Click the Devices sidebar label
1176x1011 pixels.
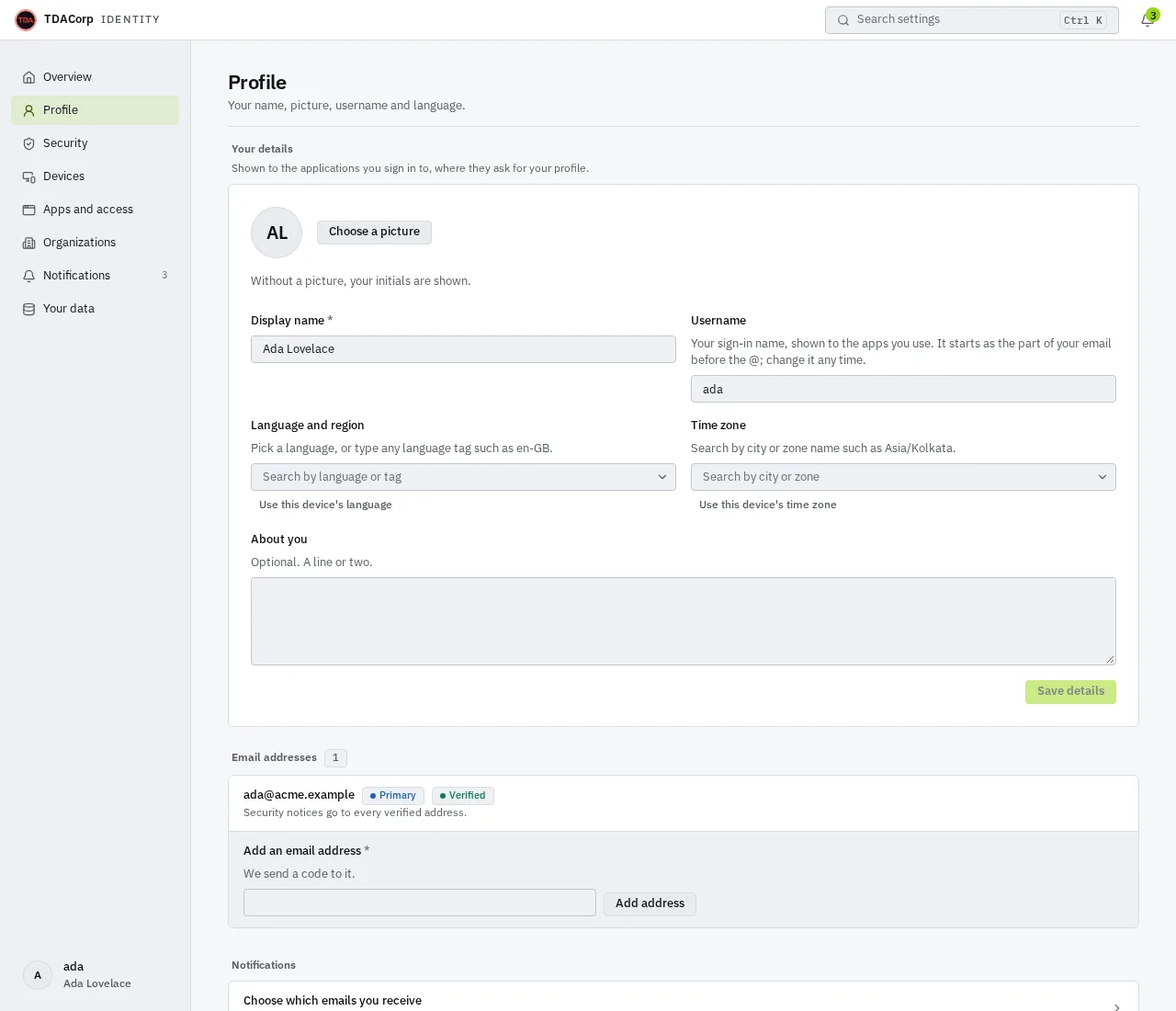tap(63, 176)
